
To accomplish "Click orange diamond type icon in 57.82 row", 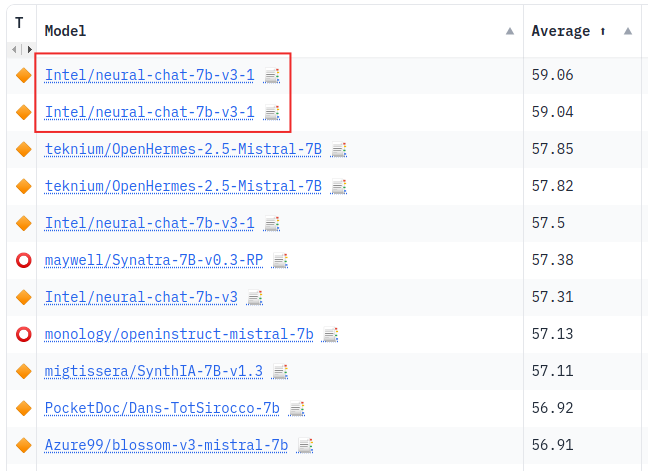I will 24,186.
